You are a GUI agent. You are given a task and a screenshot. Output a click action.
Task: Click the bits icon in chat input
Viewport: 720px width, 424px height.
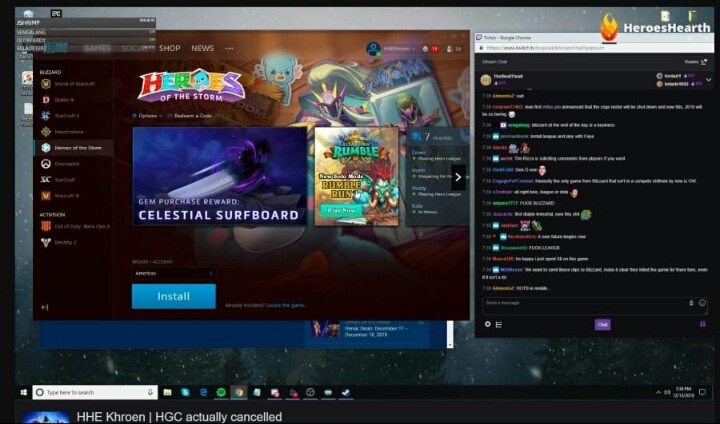tap(691, 303)
